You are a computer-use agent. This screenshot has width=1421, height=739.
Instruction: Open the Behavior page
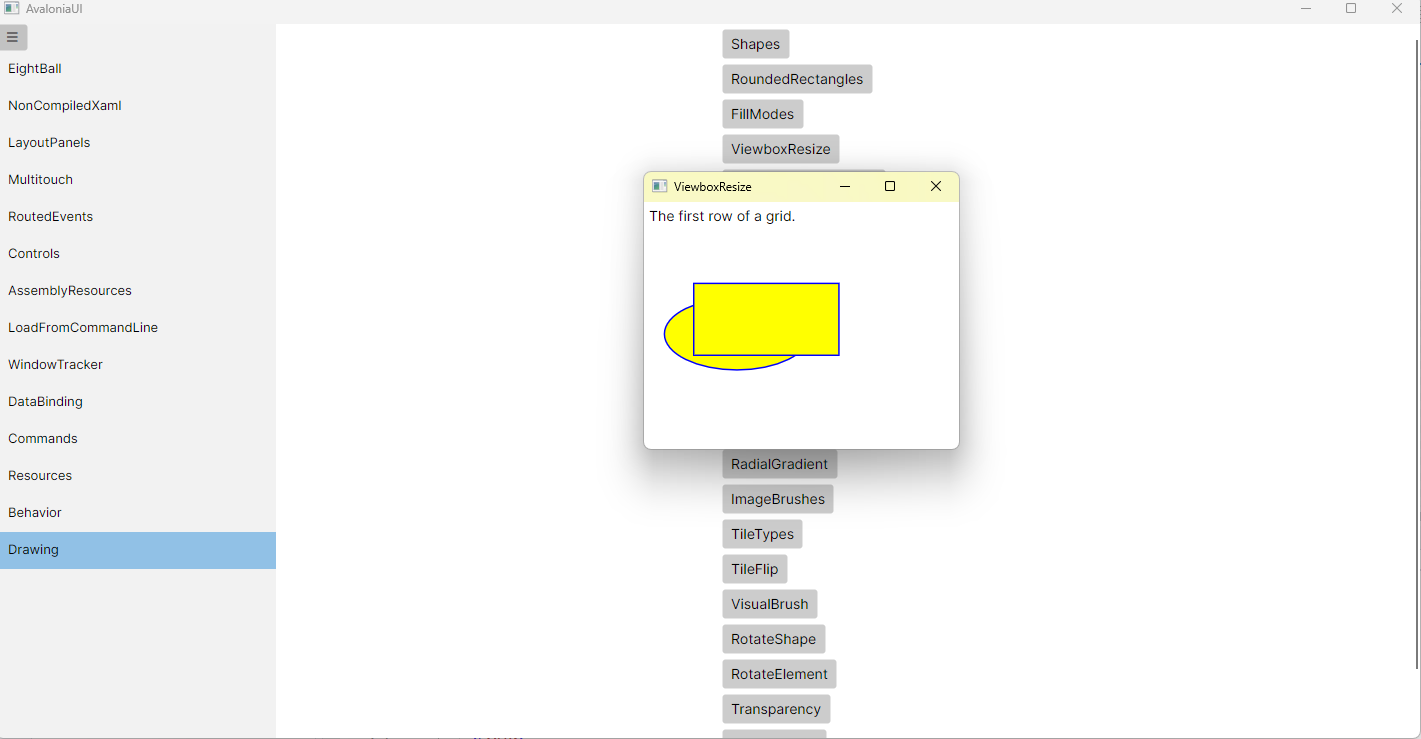point(138,513)
